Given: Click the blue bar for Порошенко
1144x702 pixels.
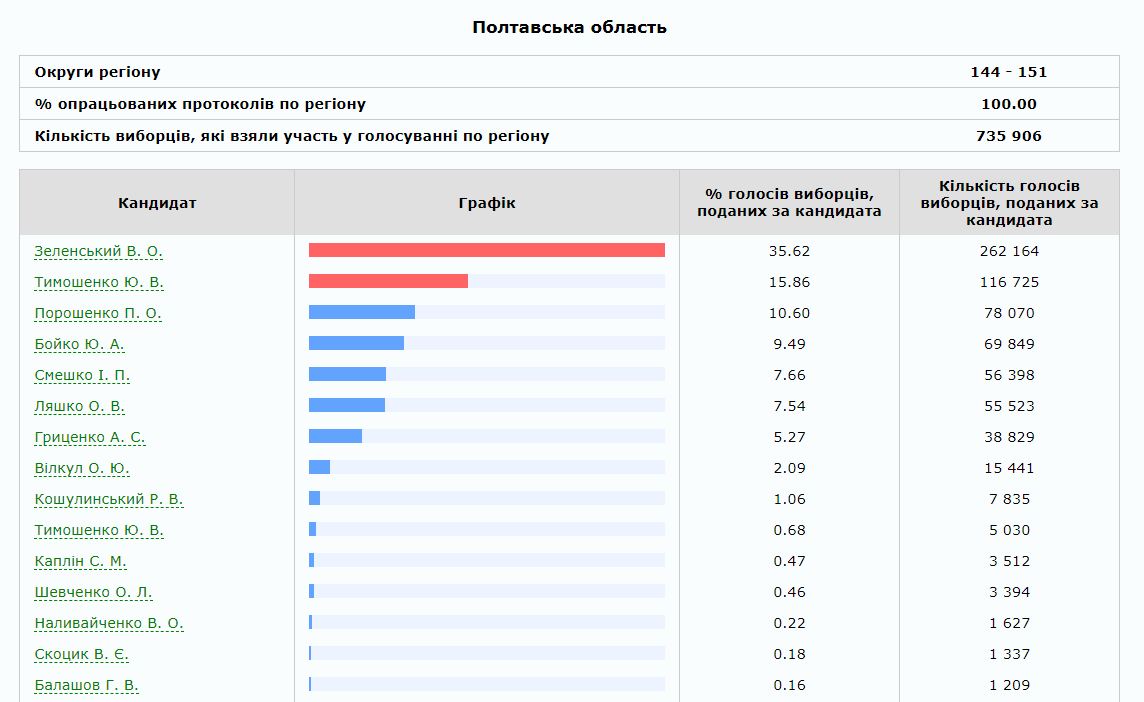Looking at the screenshot, I should [x=361, y=312].
